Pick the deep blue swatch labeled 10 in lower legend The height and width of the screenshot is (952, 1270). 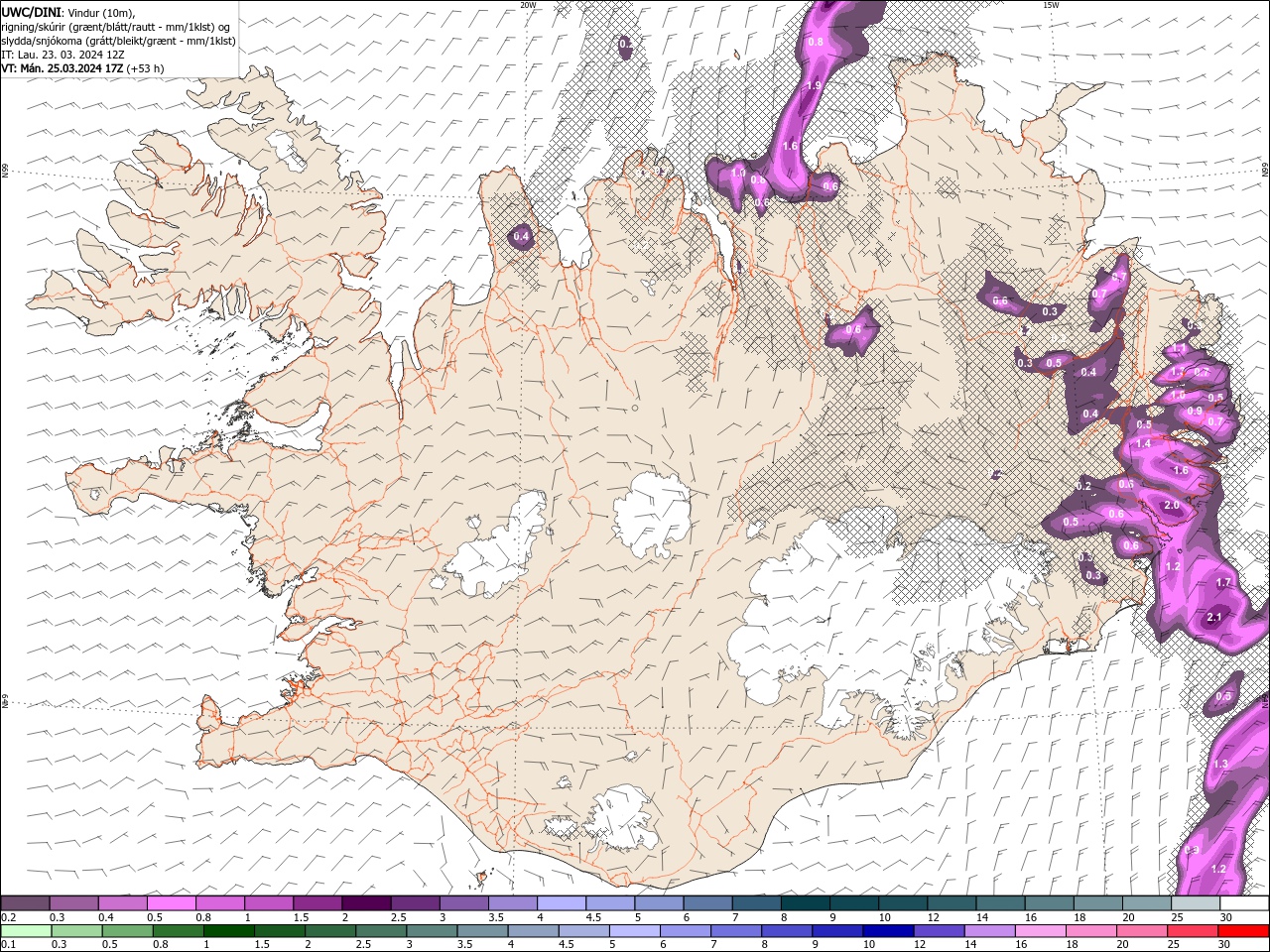[x=888, y=931]
